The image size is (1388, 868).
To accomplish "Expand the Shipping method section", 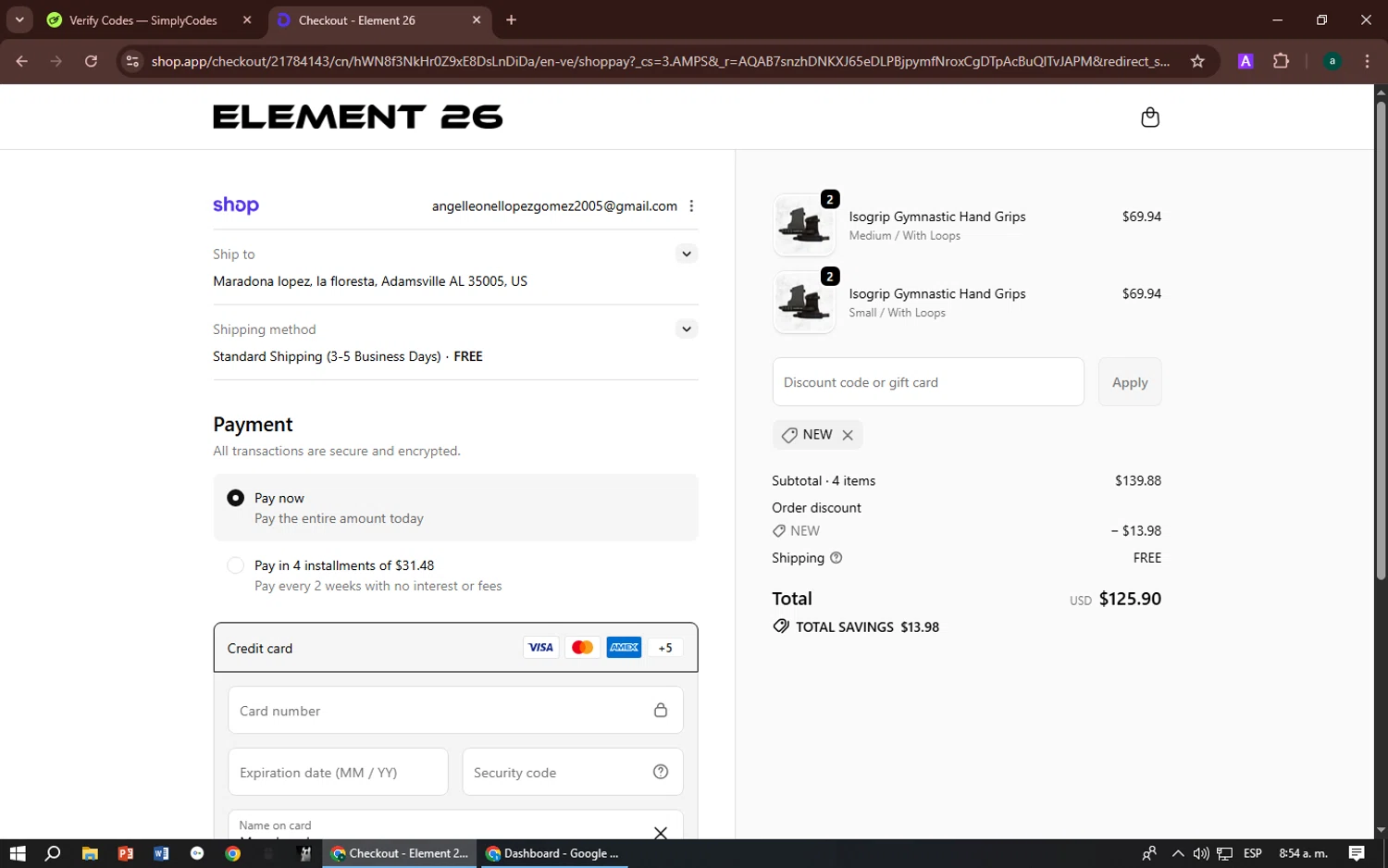I will [686, 329].
